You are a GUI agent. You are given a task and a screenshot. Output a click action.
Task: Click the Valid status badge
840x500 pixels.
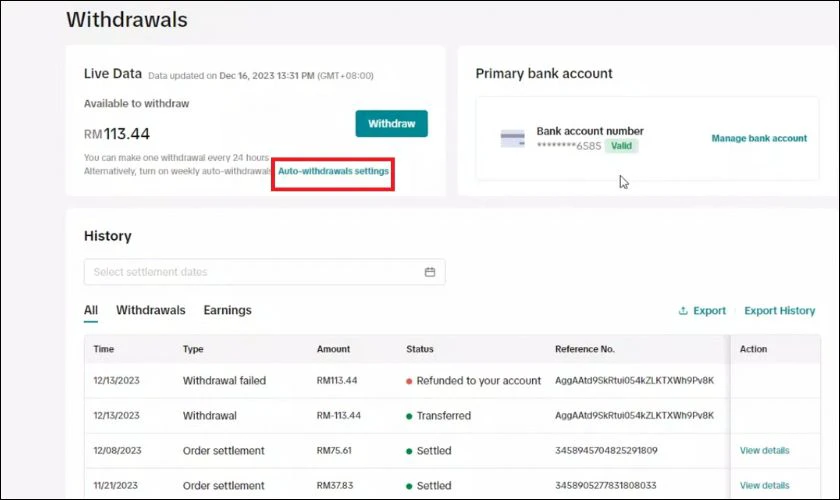click(621, 146)
